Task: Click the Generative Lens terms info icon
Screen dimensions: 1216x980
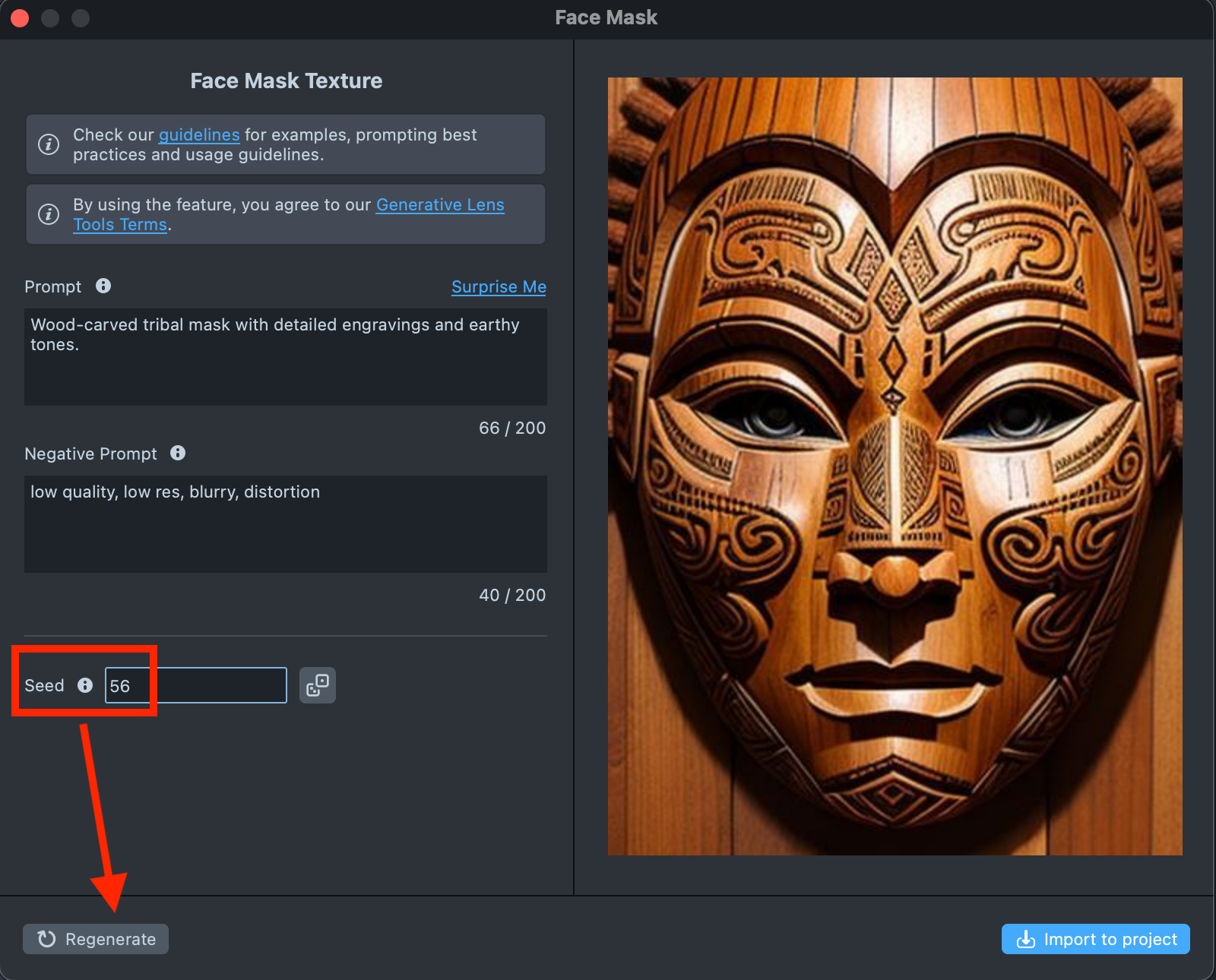Action: pos(49,214)
